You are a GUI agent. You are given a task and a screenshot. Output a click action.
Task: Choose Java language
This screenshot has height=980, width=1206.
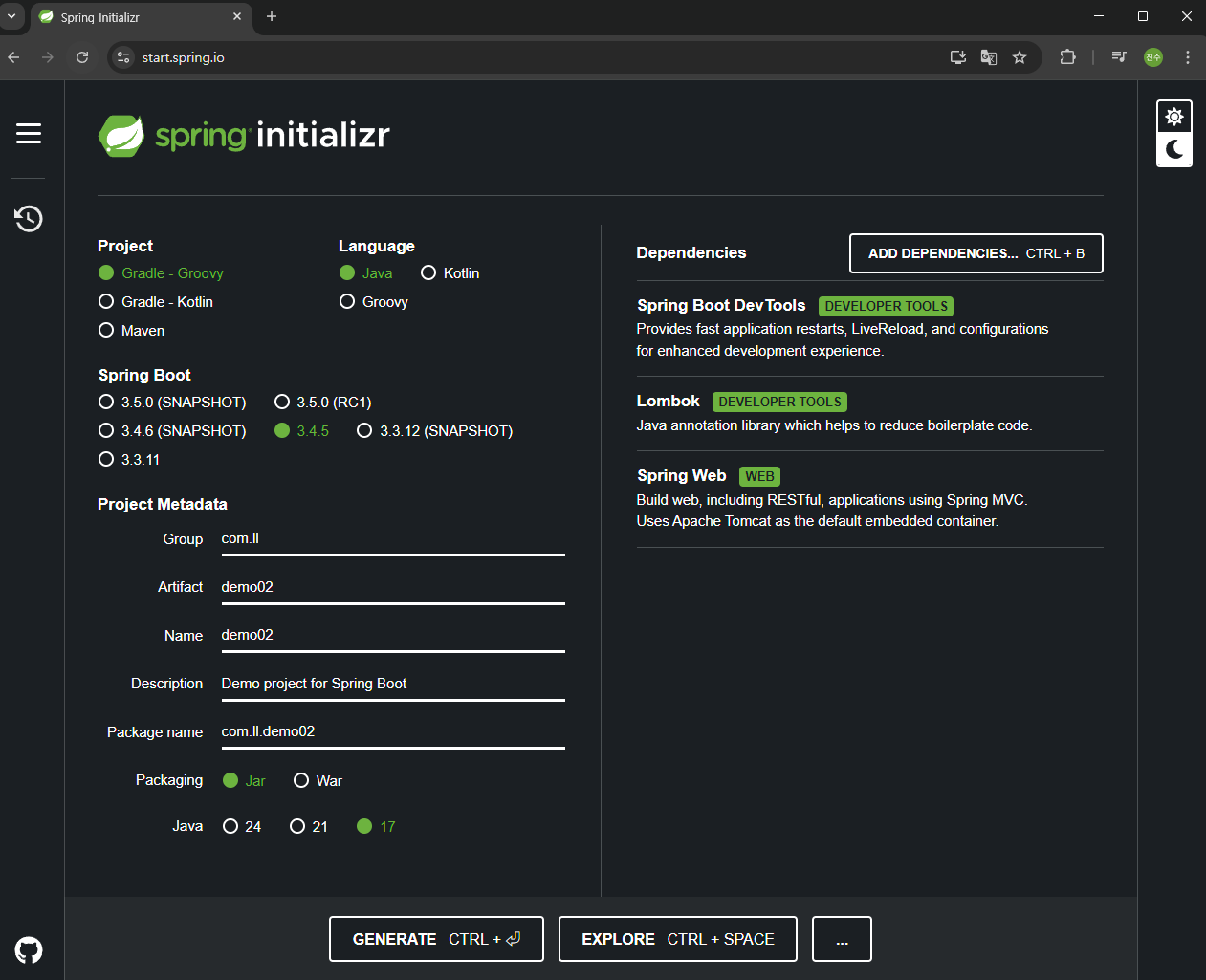coord(366,273)
